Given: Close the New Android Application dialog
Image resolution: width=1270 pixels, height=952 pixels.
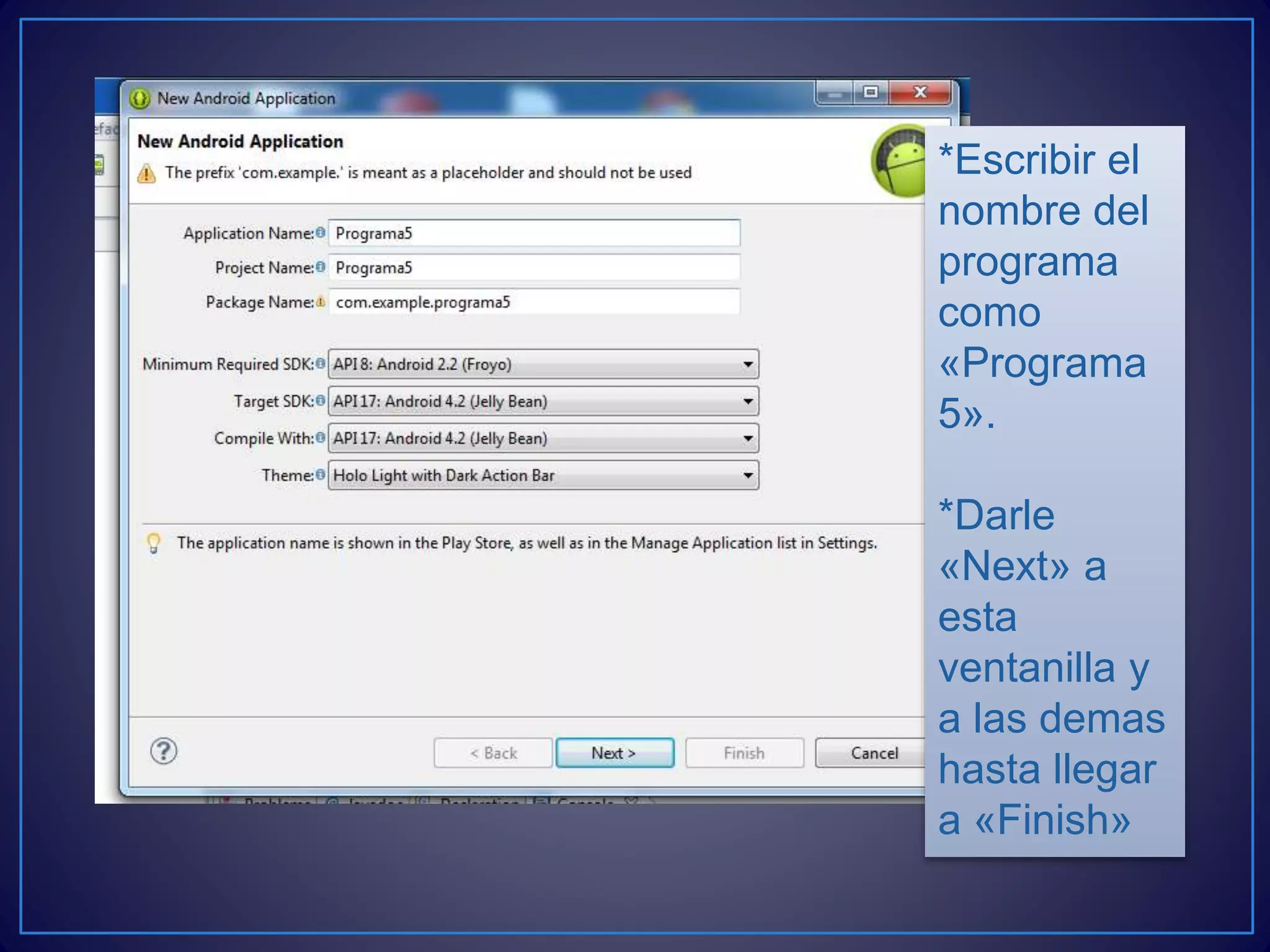Looking at the screenshot, I should [920, 93].
